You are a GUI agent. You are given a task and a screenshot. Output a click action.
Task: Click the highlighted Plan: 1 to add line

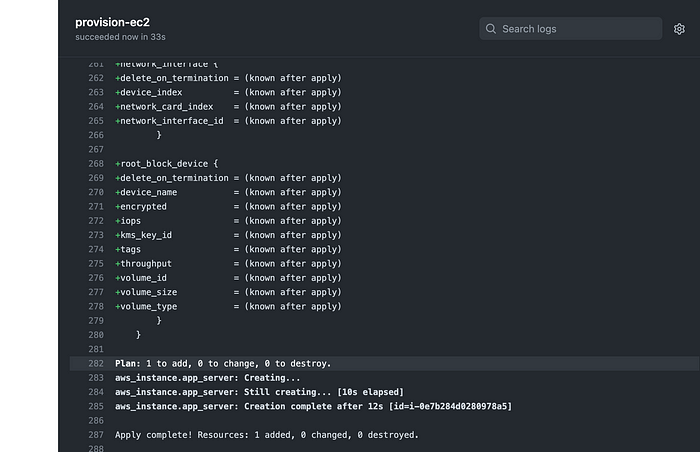pyautogui.click(x=384, y=364)
